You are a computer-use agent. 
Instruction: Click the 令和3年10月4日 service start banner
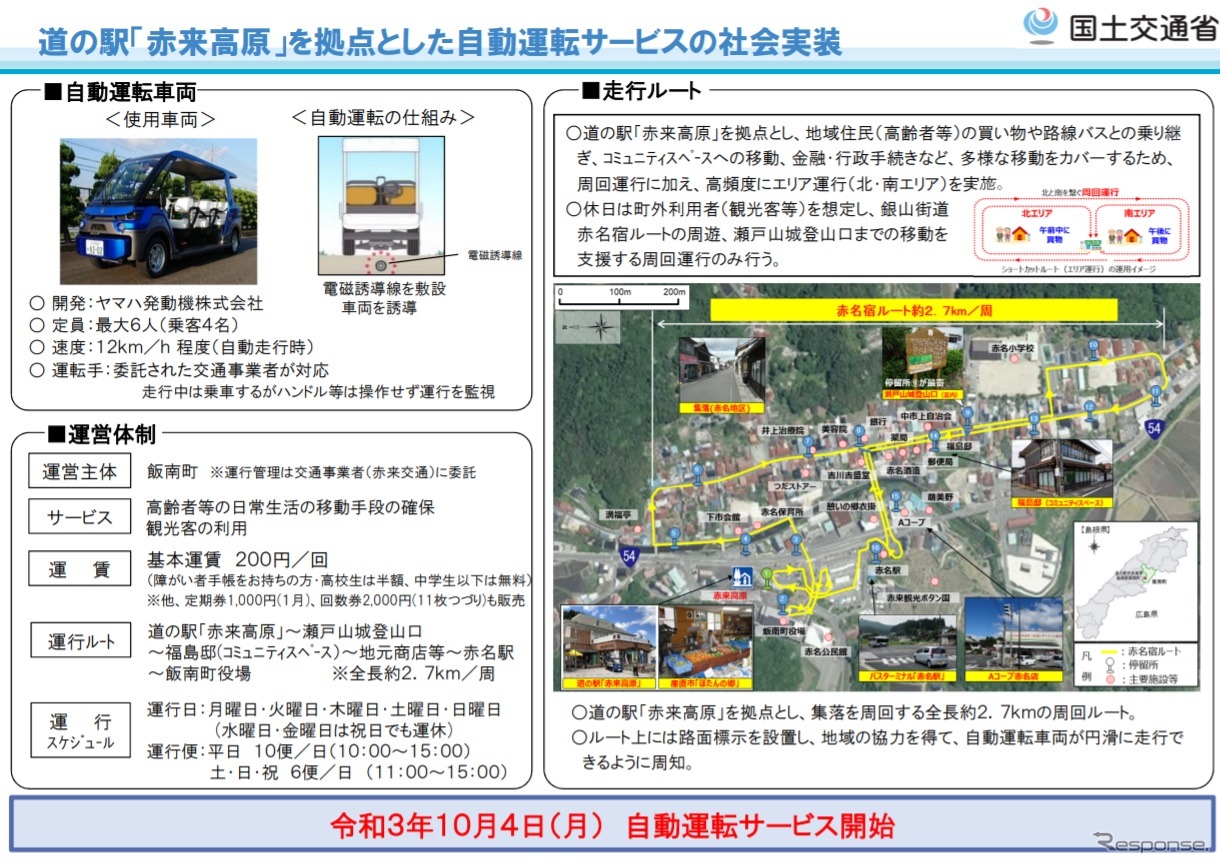pos(611,826)
